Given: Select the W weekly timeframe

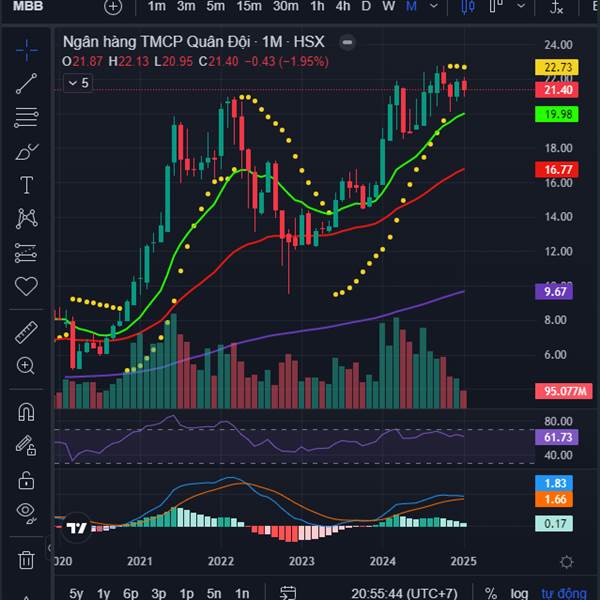Looking at the screenshot, I should click(x=389, y=6).
